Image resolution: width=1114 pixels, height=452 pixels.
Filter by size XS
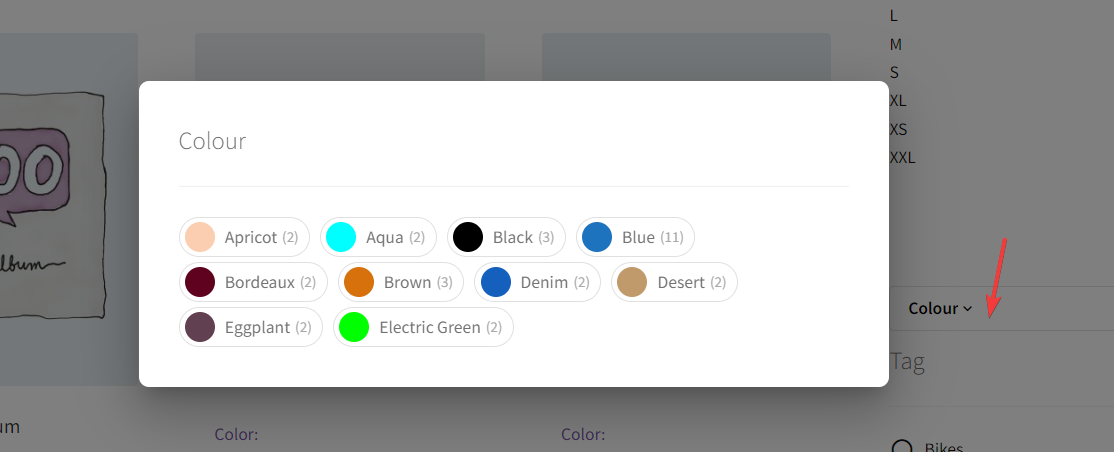(899, 129)
